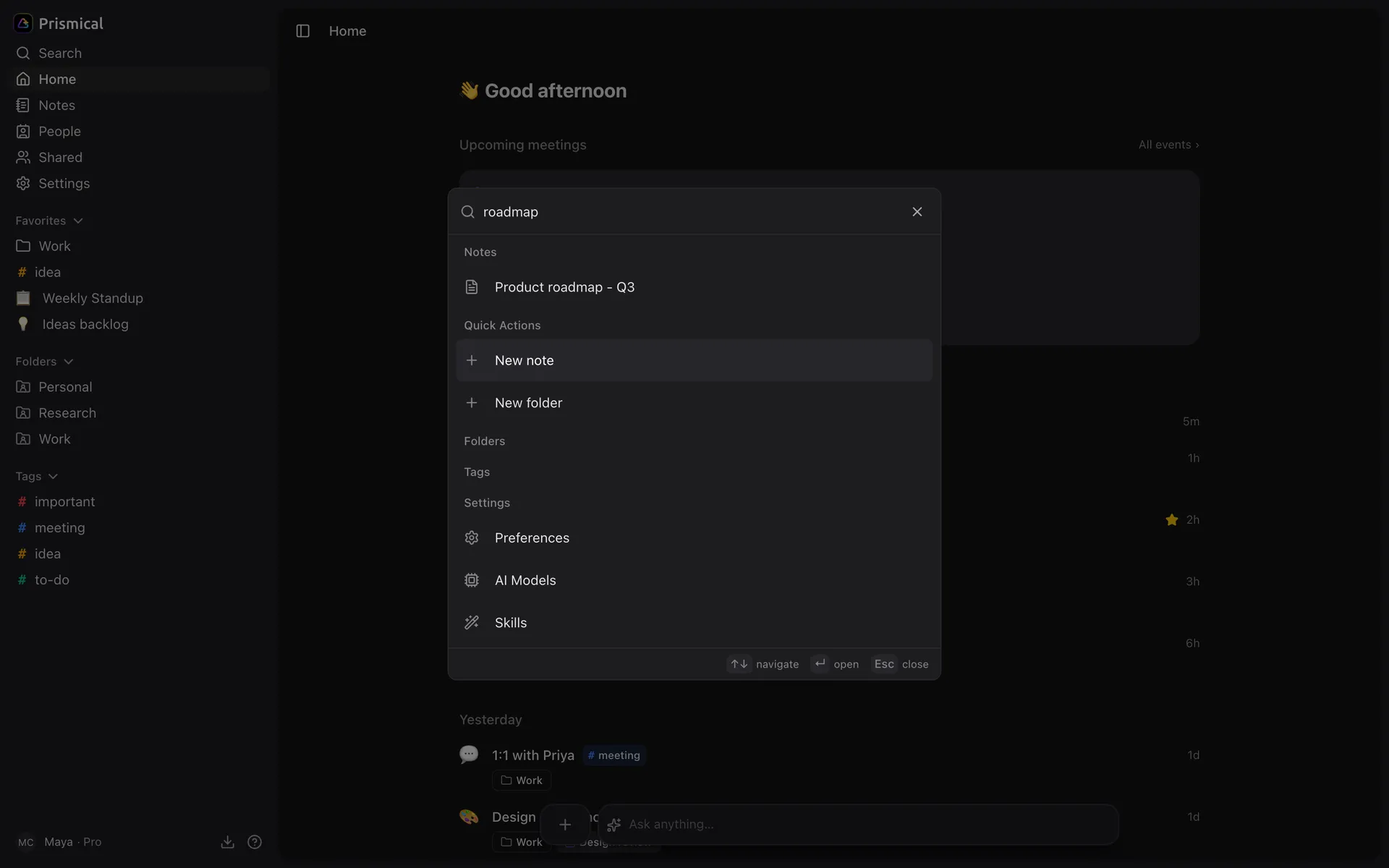Collapse the Favorites section
Screen dimensions: 1389x868
(49, 221)
